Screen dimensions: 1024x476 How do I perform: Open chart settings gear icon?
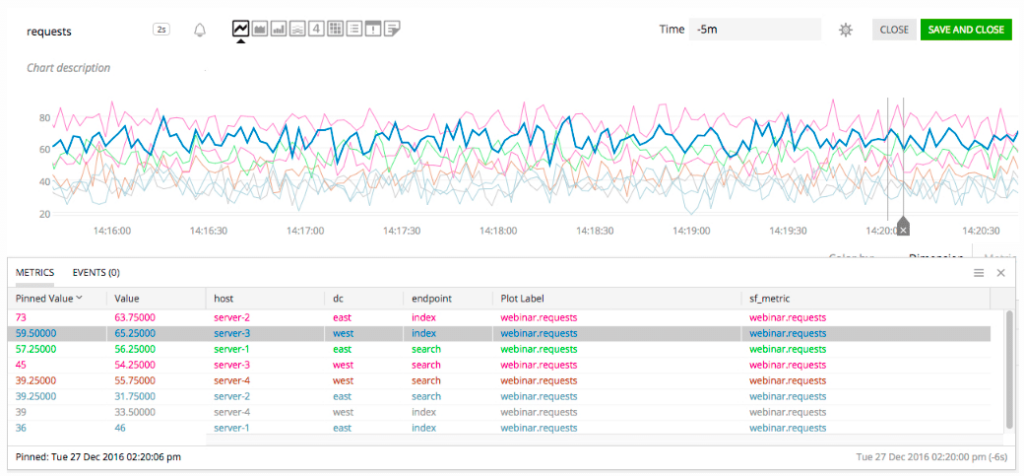click(x=846, y=30)
